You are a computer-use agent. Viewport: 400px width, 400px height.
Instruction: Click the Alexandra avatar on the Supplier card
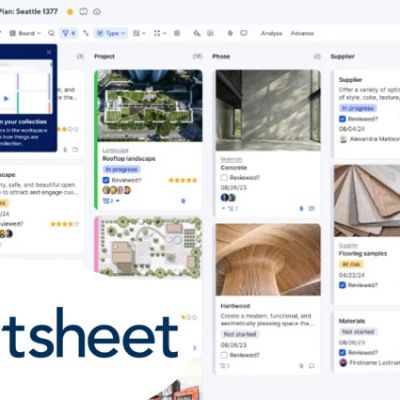point(343,139)
